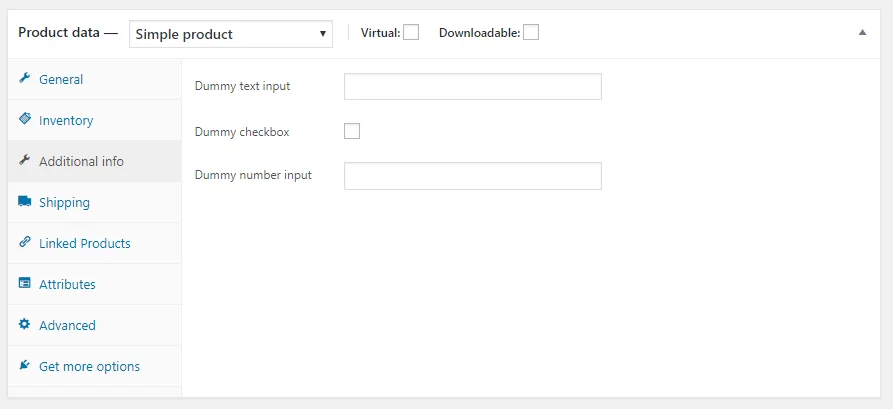This screenshot has height=409, width=893.
Task: Go to the Shipping tab
Action: pyautogui.click(x=95, y=202)
